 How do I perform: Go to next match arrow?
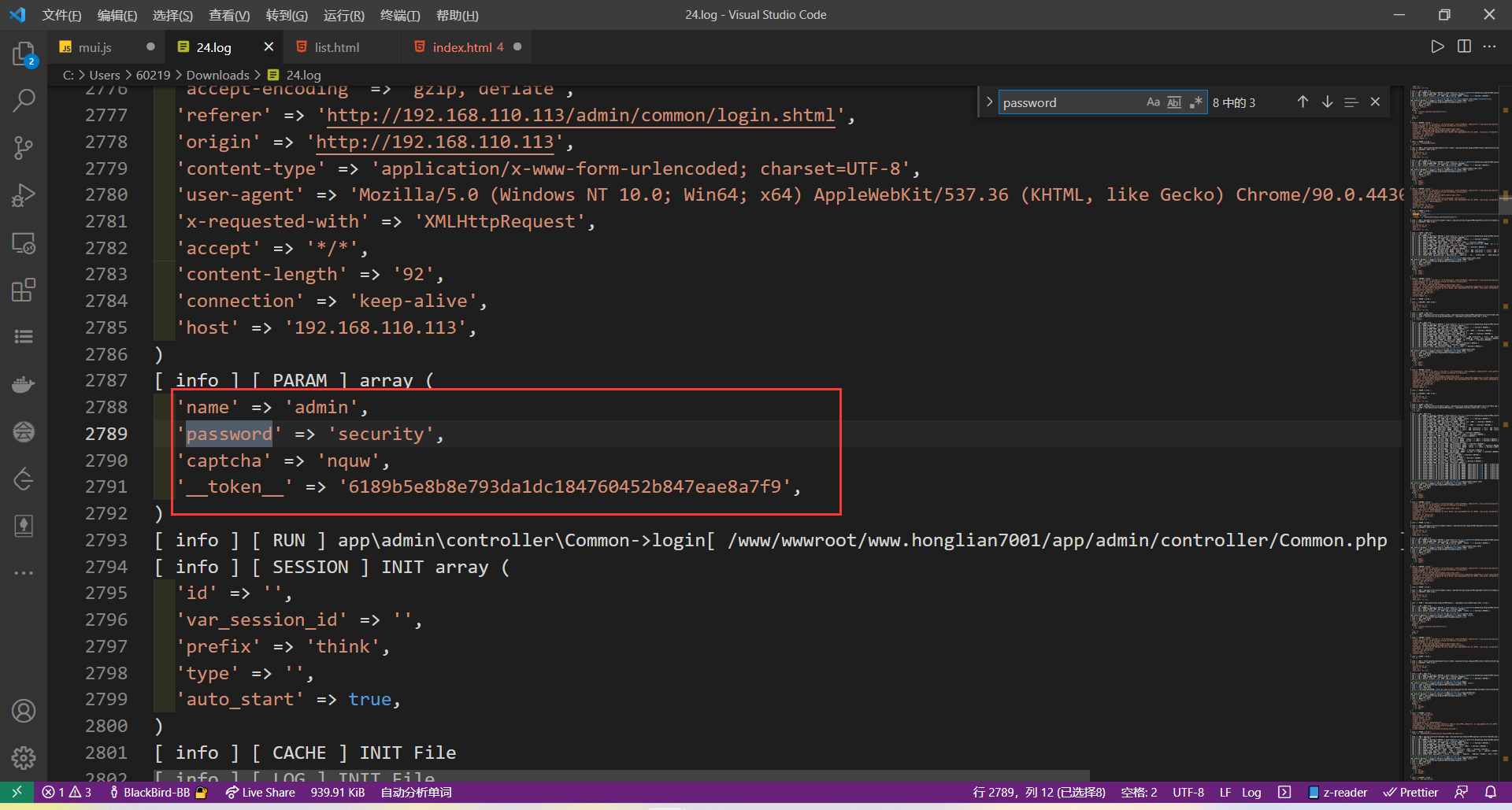pyautogui.click(x=1327, y=102)
